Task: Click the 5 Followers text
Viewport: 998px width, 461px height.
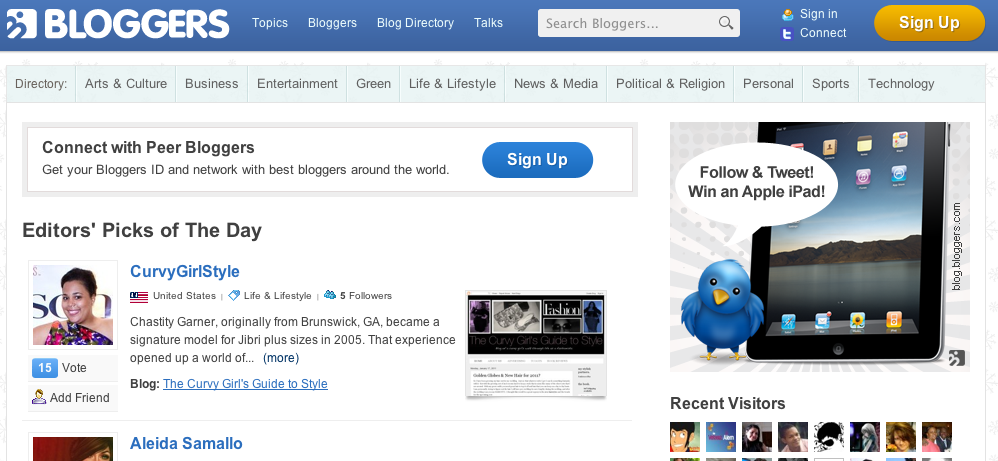Action: [x=366, y=295]
